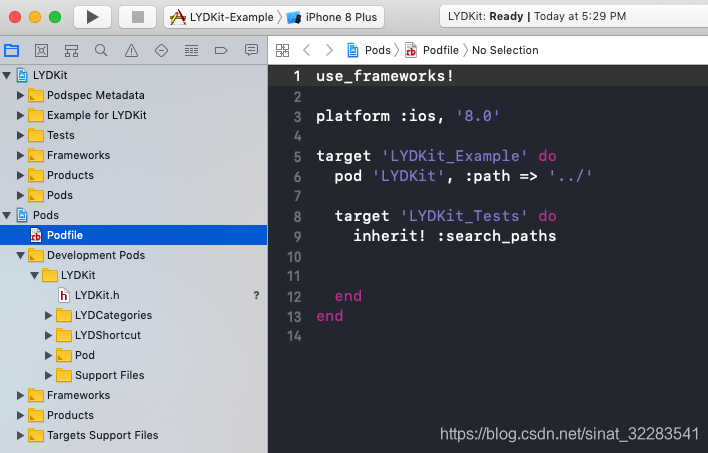This screenshot has height=453, width=708.
Task: Expand the Products folder under LYDKit project
Action: pyautogui.click(x=20, y=175)
